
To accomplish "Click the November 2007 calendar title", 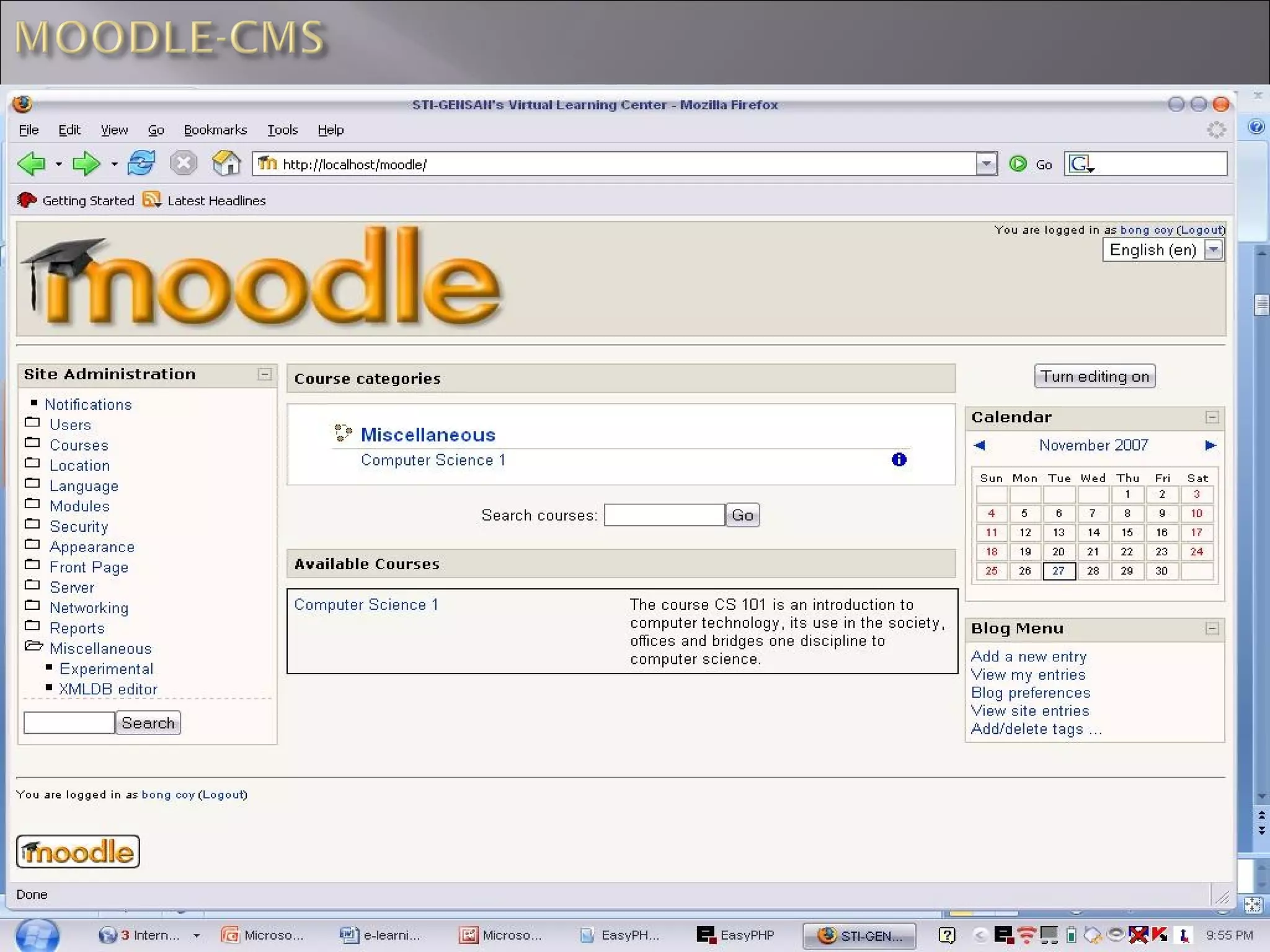I will pyautogui.click(x=1094, y=445).
